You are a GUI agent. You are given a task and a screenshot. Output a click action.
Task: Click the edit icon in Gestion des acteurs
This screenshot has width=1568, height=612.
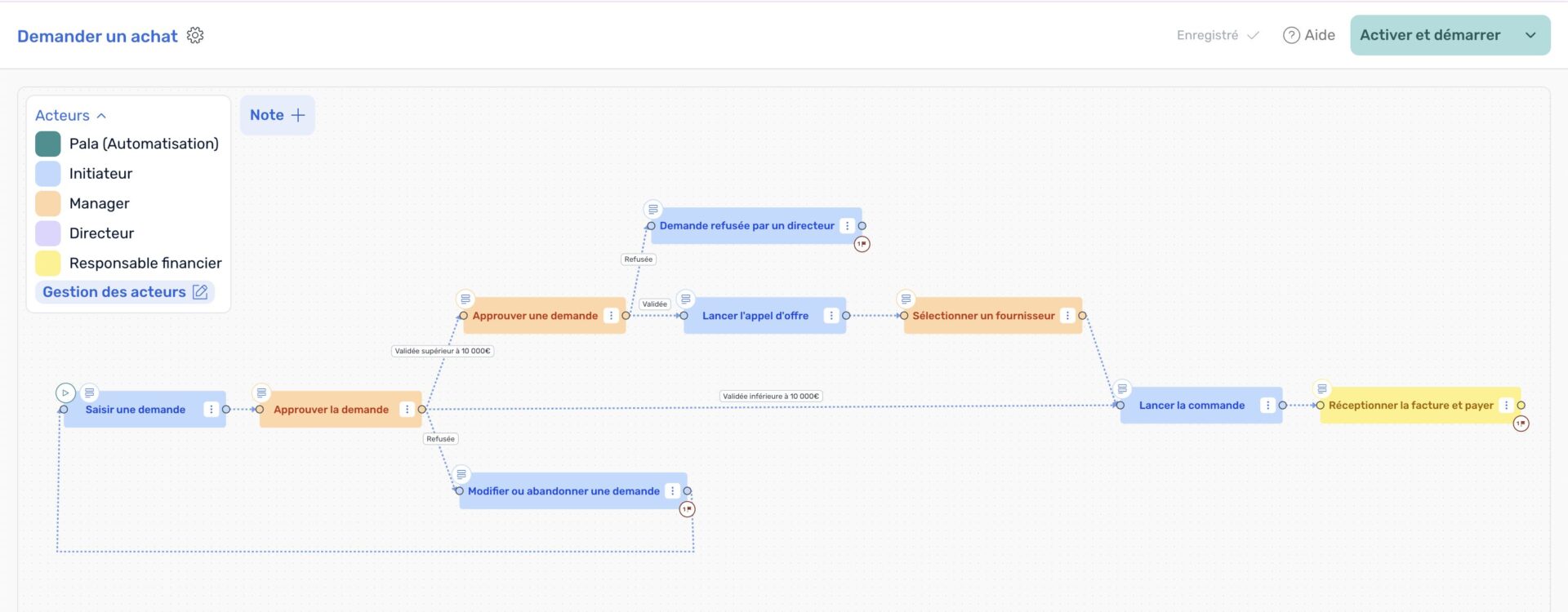pyautogui.click(x=200, y=292)
